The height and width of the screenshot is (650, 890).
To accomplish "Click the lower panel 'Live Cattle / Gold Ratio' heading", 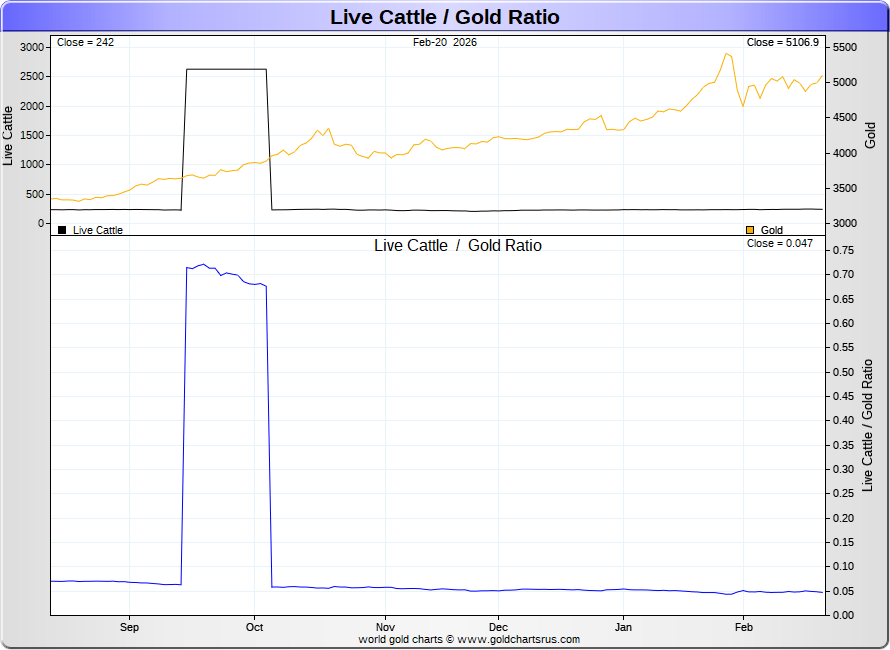I will [x=458, y=246].
